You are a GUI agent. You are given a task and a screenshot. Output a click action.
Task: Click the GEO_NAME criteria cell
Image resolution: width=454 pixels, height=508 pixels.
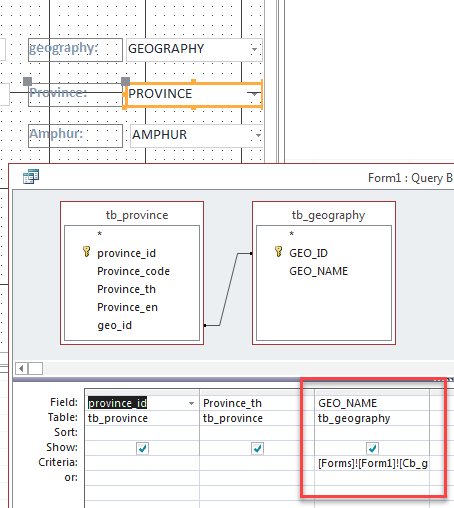click(372, 463)
